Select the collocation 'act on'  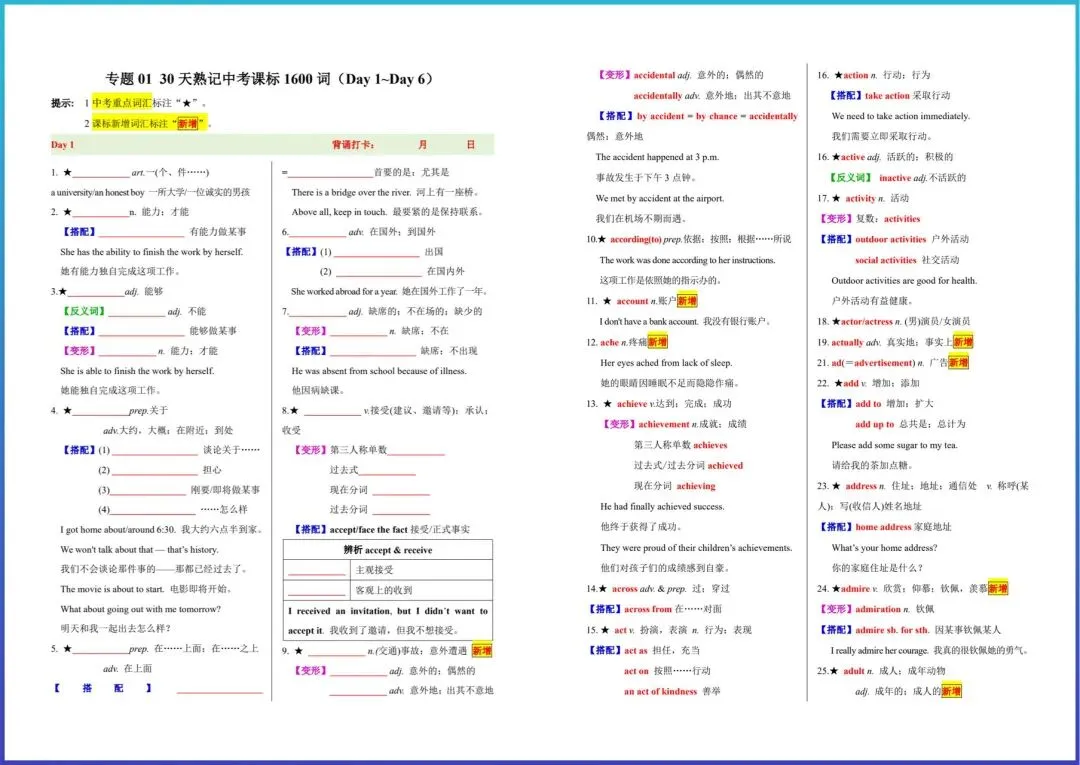pos(636,671)
